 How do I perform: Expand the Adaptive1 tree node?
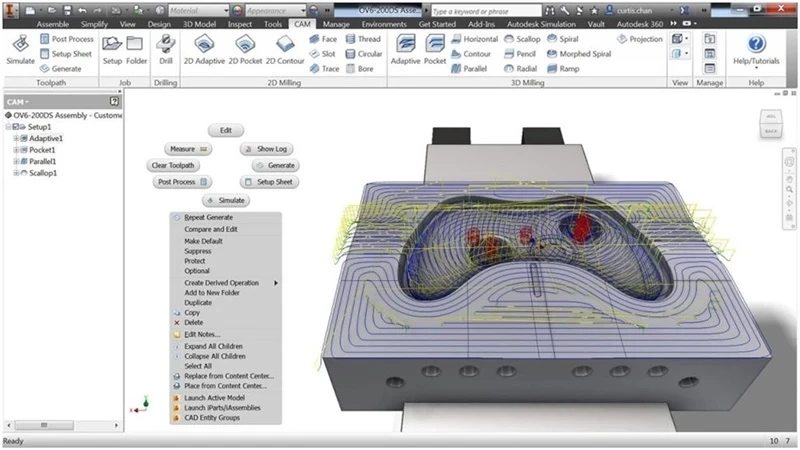[x=16, y=138]
